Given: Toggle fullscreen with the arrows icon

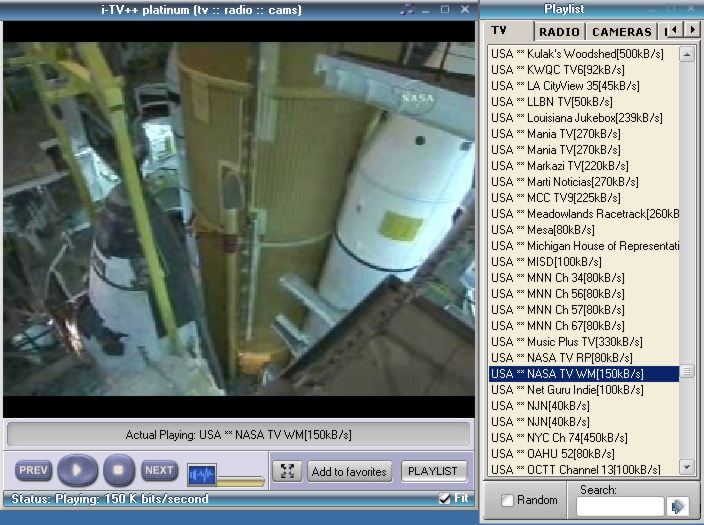Looking at the screenshot, I should pos(287,471).
